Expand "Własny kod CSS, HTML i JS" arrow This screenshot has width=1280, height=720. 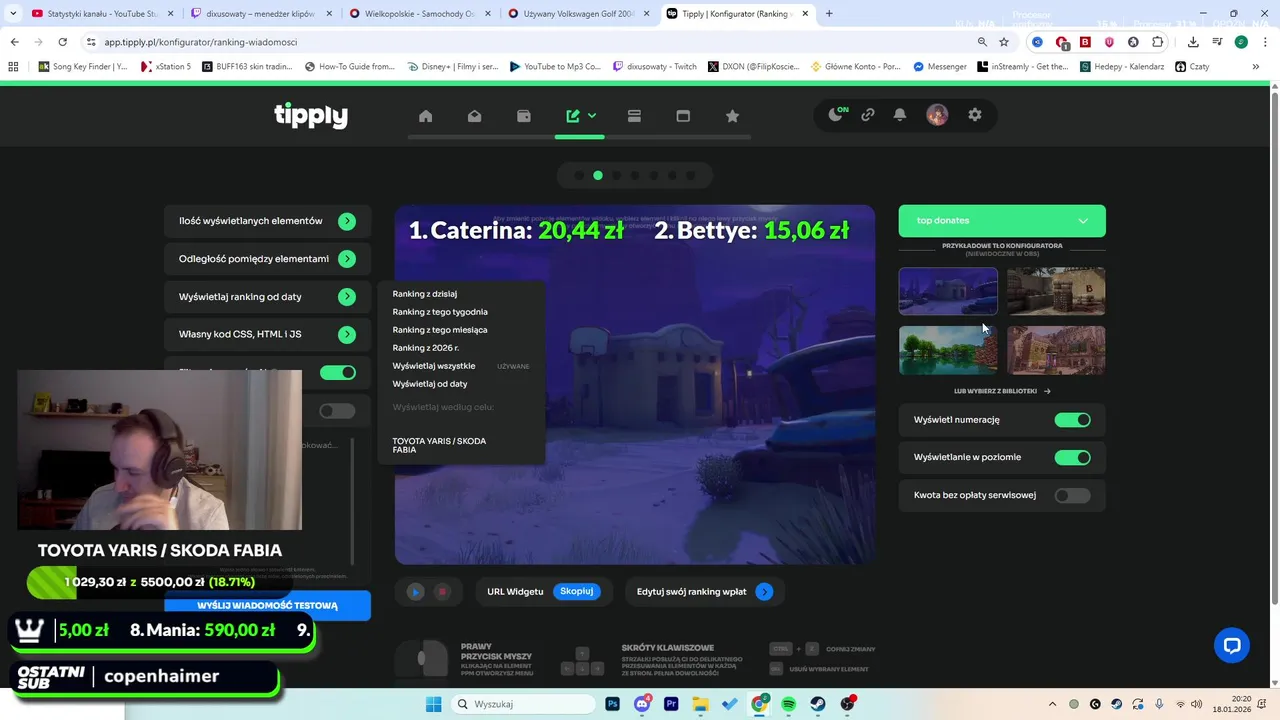(347, 334)
